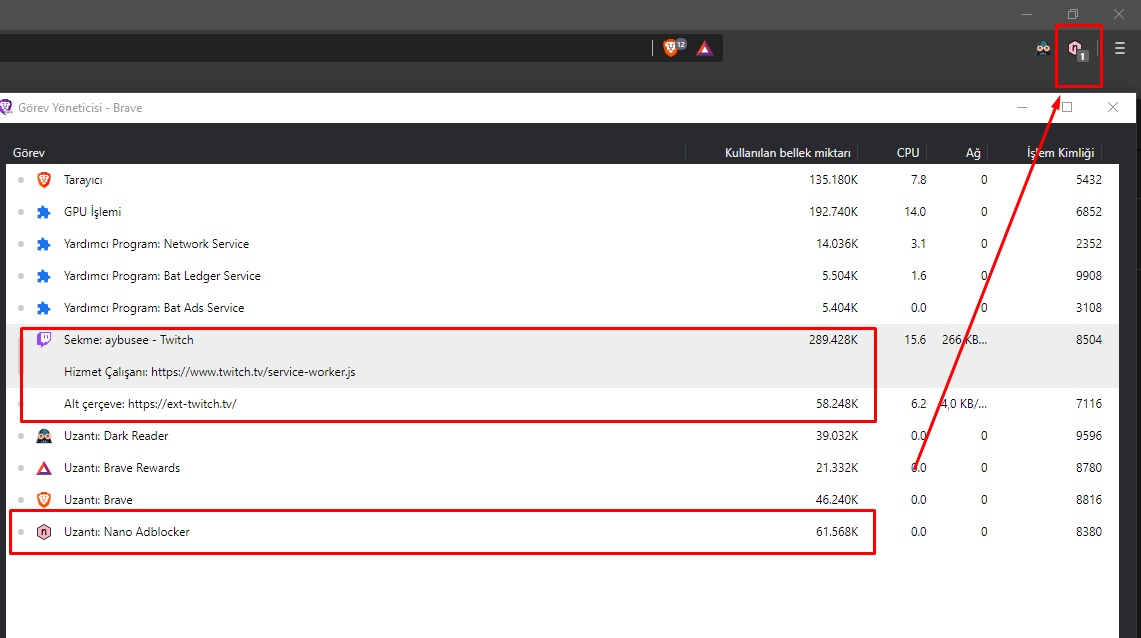Maximize the Görev Yöneticisi window
Viewport: 1141px width, 638px height.
[x=1067, y=107]
